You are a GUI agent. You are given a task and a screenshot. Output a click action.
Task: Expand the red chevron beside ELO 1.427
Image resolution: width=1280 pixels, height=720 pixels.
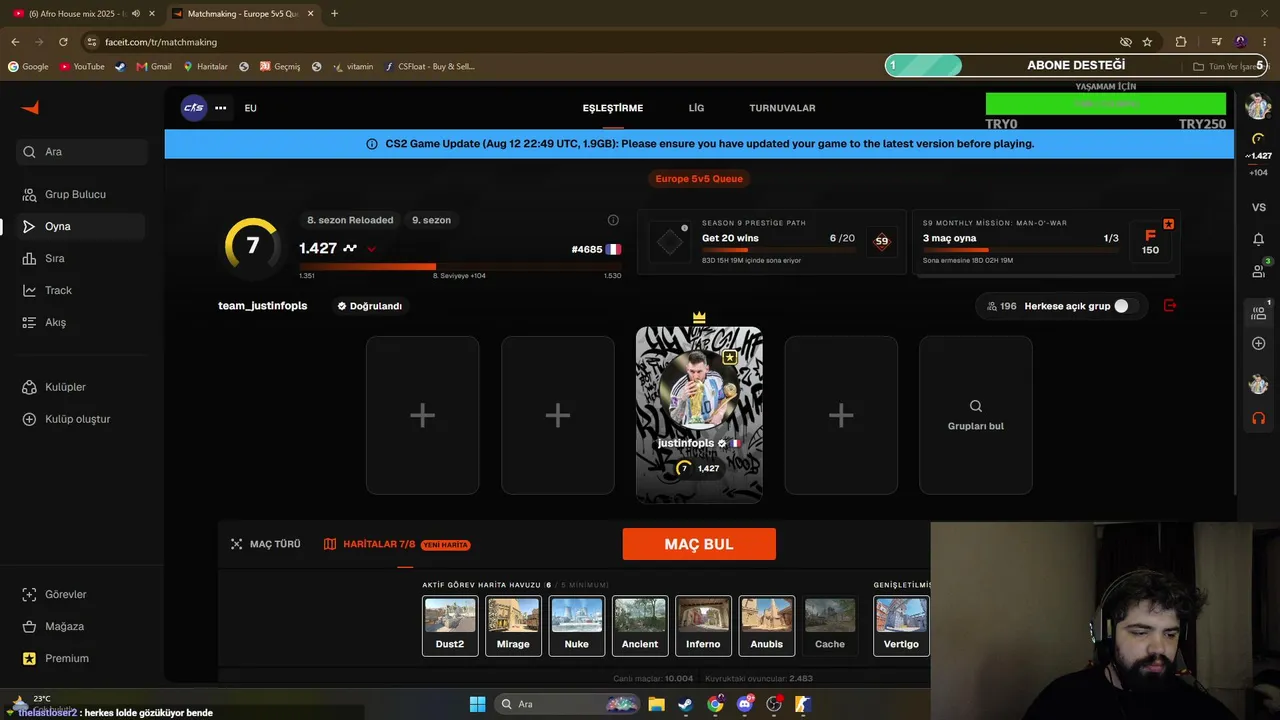(371, 249)
